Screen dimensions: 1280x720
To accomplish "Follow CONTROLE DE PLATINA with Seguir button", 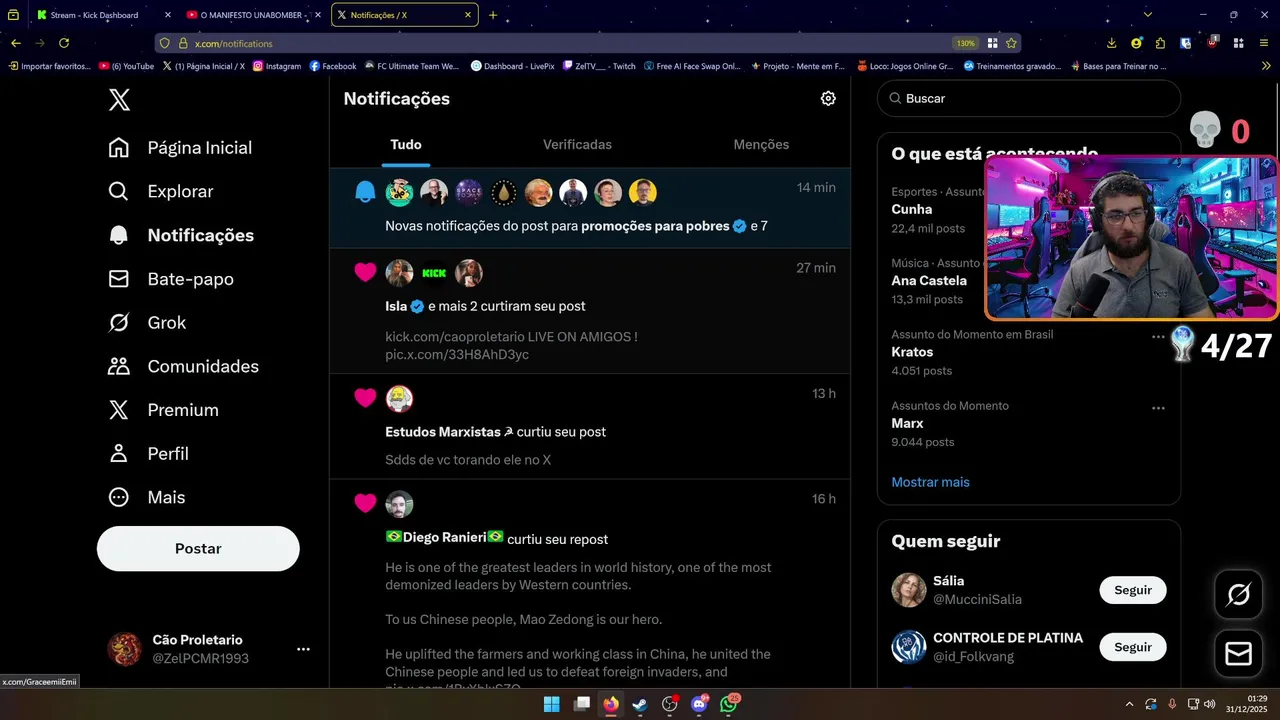I will point(1133,647).
